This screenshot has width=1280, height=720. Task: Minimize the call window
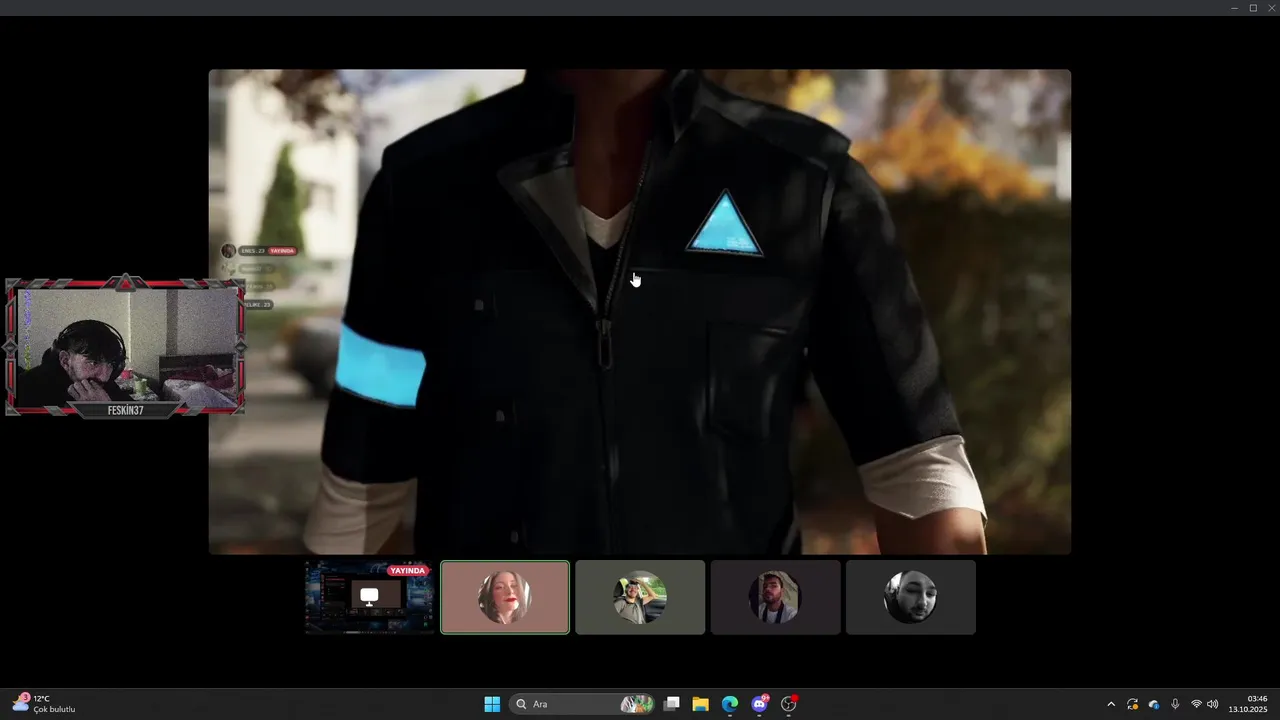[1234, 8]
